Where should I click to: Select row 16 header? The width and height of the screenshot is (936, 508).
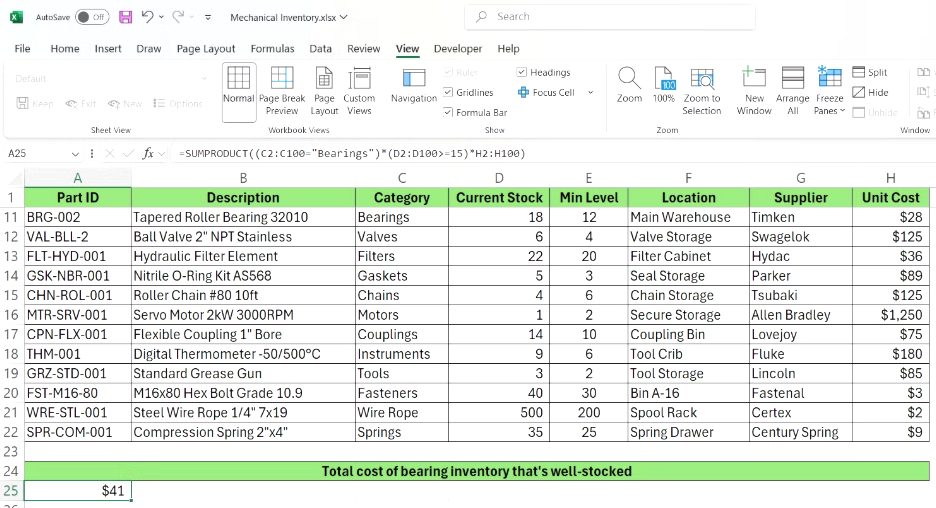11,315
